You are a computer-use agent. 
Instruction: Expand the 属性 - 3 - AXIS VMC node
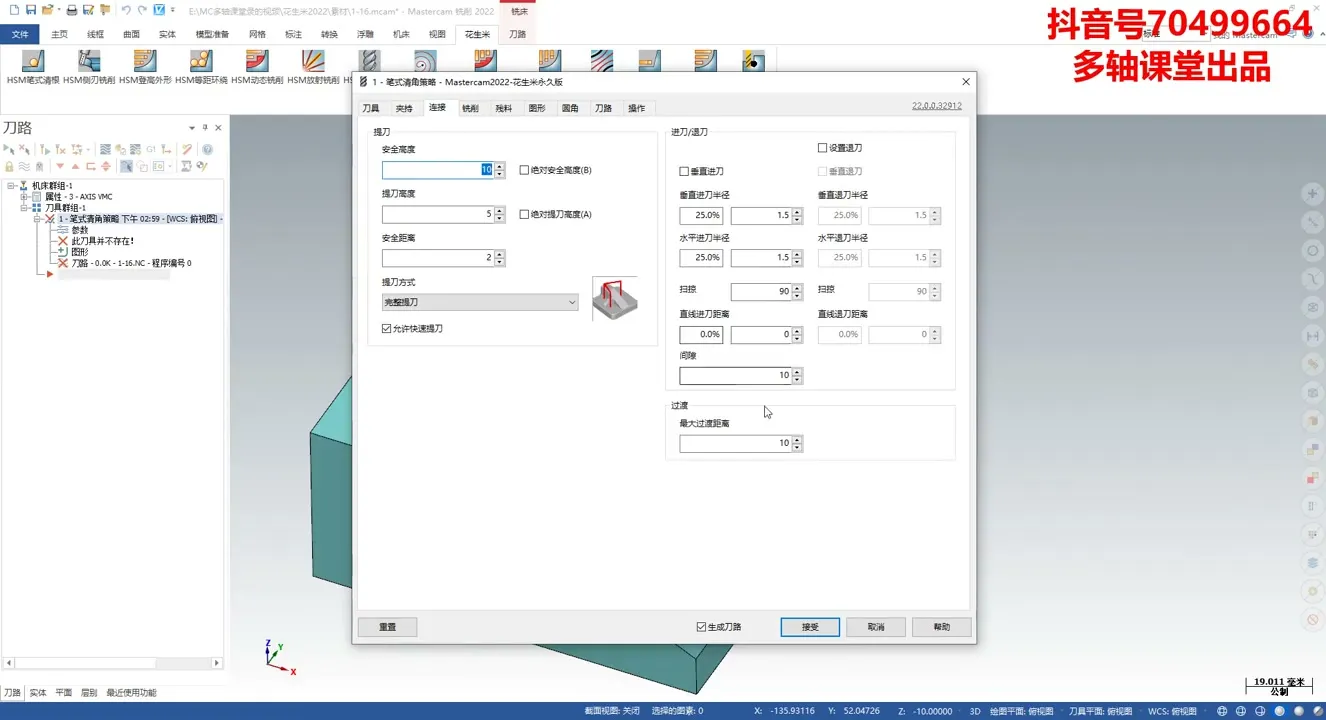(x=24, y=197)
